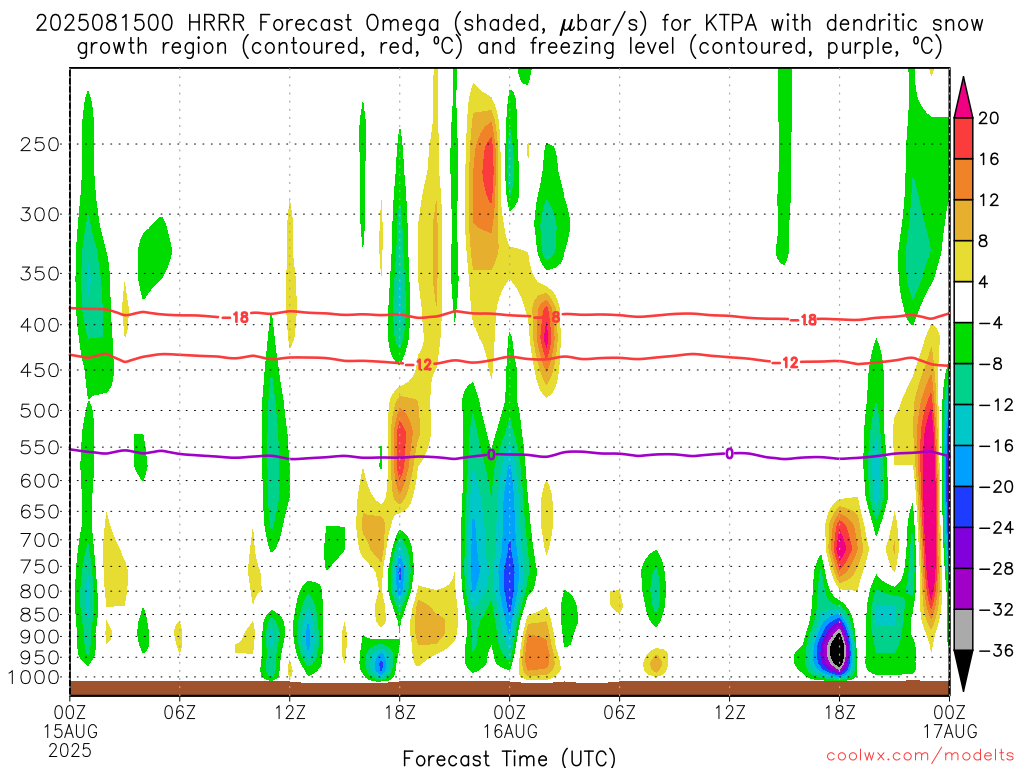Image resolution: width=1024 pixels, height=768 pixels.
Task: Click the 00Z tick label above 15AUG
Action: [70, 711]
